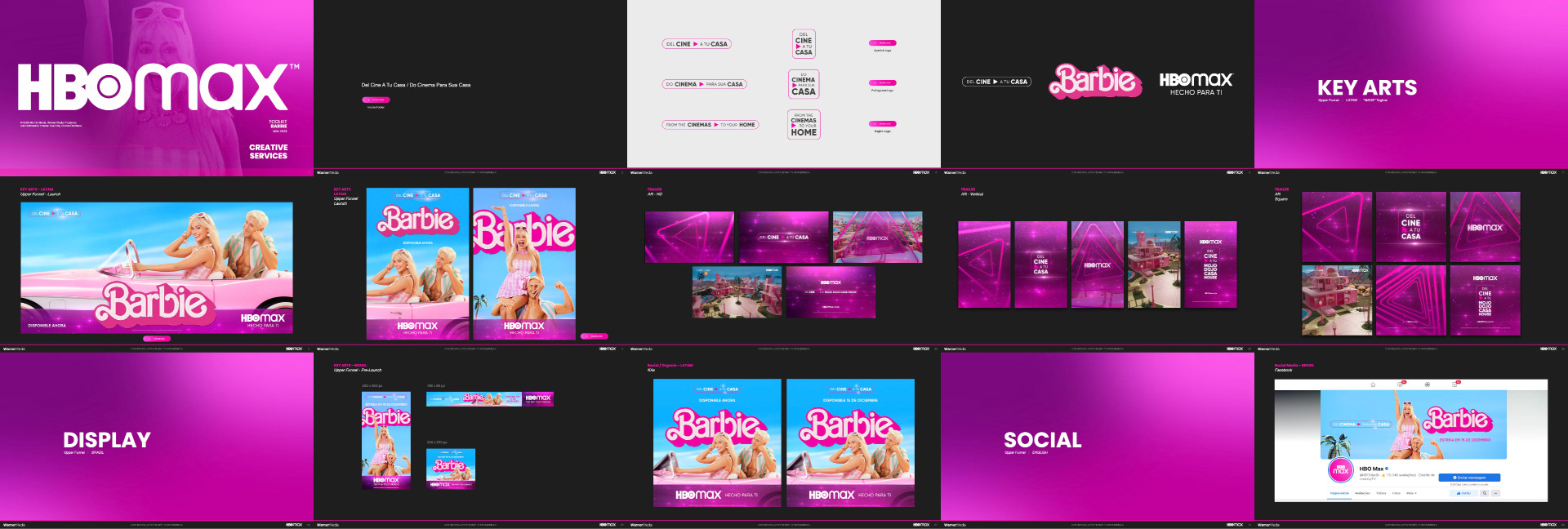The width and height of the screenshot is (1568, 529).
Task: Click the CREATIVE SERVICES text on cover slide
Action: point(268,152)
